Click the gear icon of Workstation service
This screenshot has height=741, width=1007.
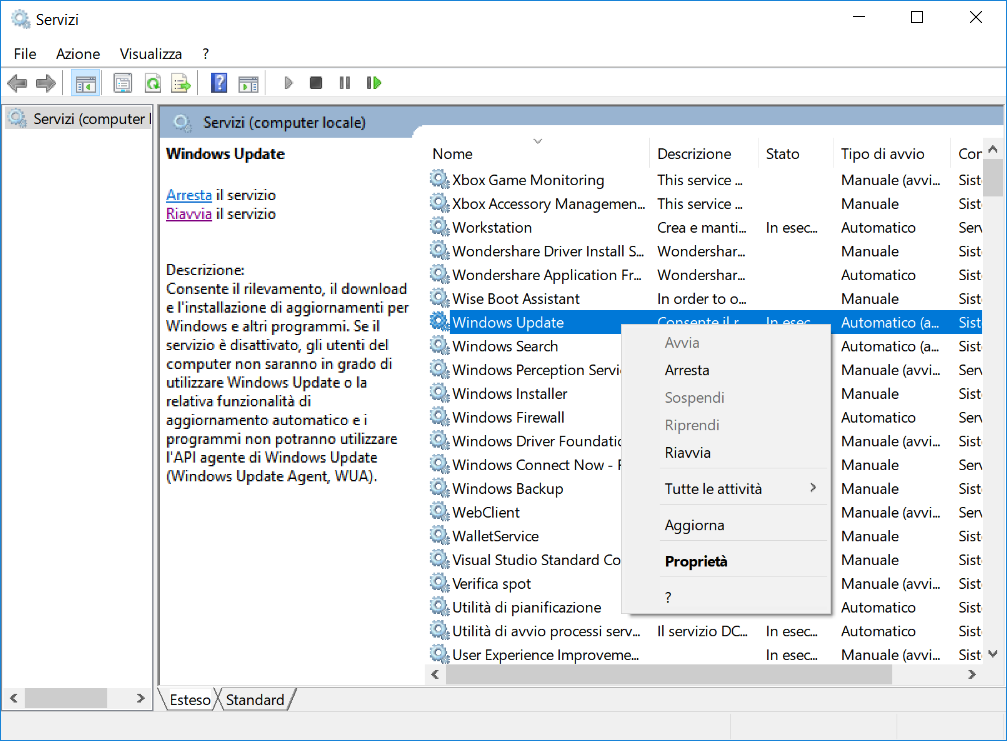(x=439, y=227)
